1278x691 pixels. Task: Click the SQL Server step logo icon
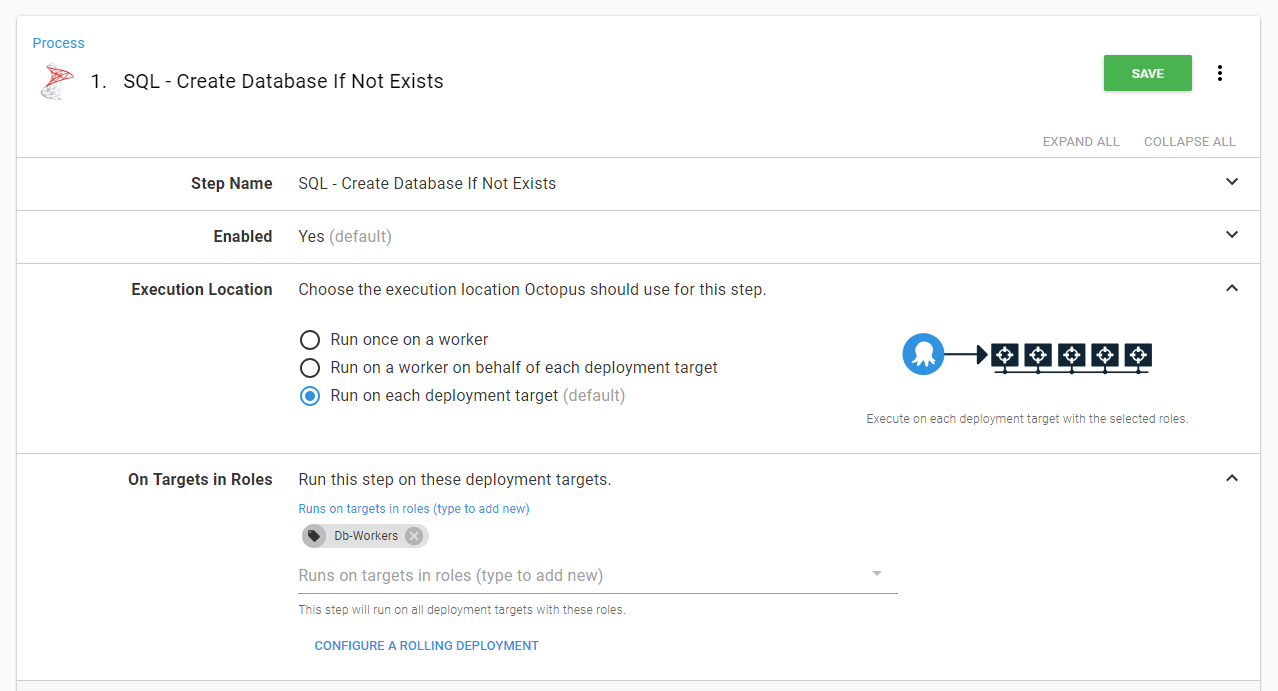coord(57,81)
